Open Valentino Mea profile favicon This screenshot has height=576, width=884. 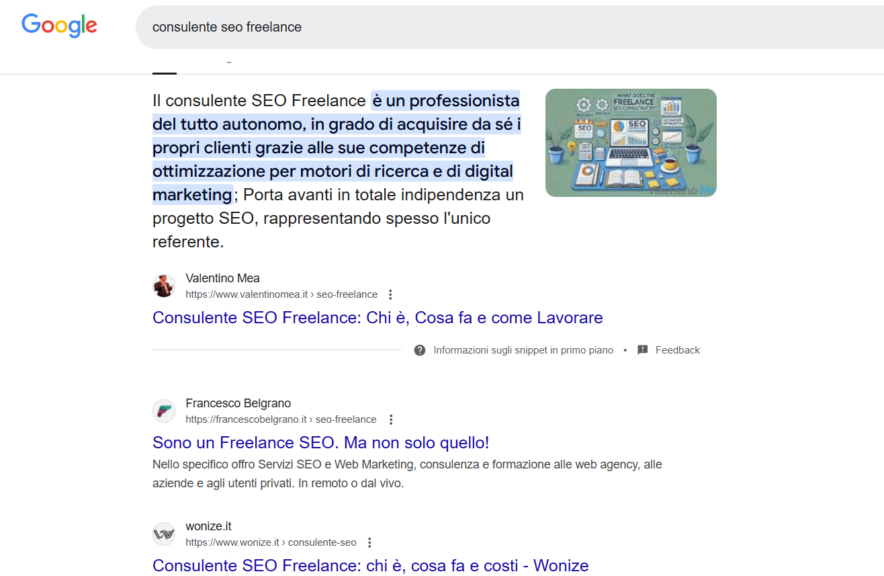point(164,286)
